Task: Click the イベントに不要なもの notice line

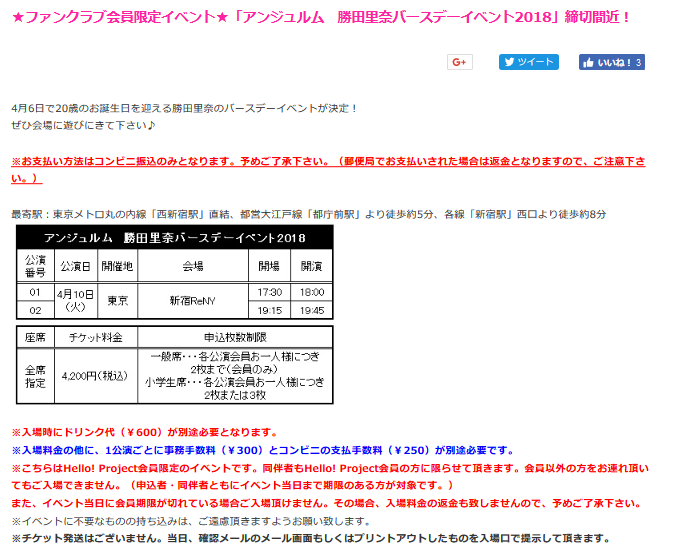Action: 191,521
